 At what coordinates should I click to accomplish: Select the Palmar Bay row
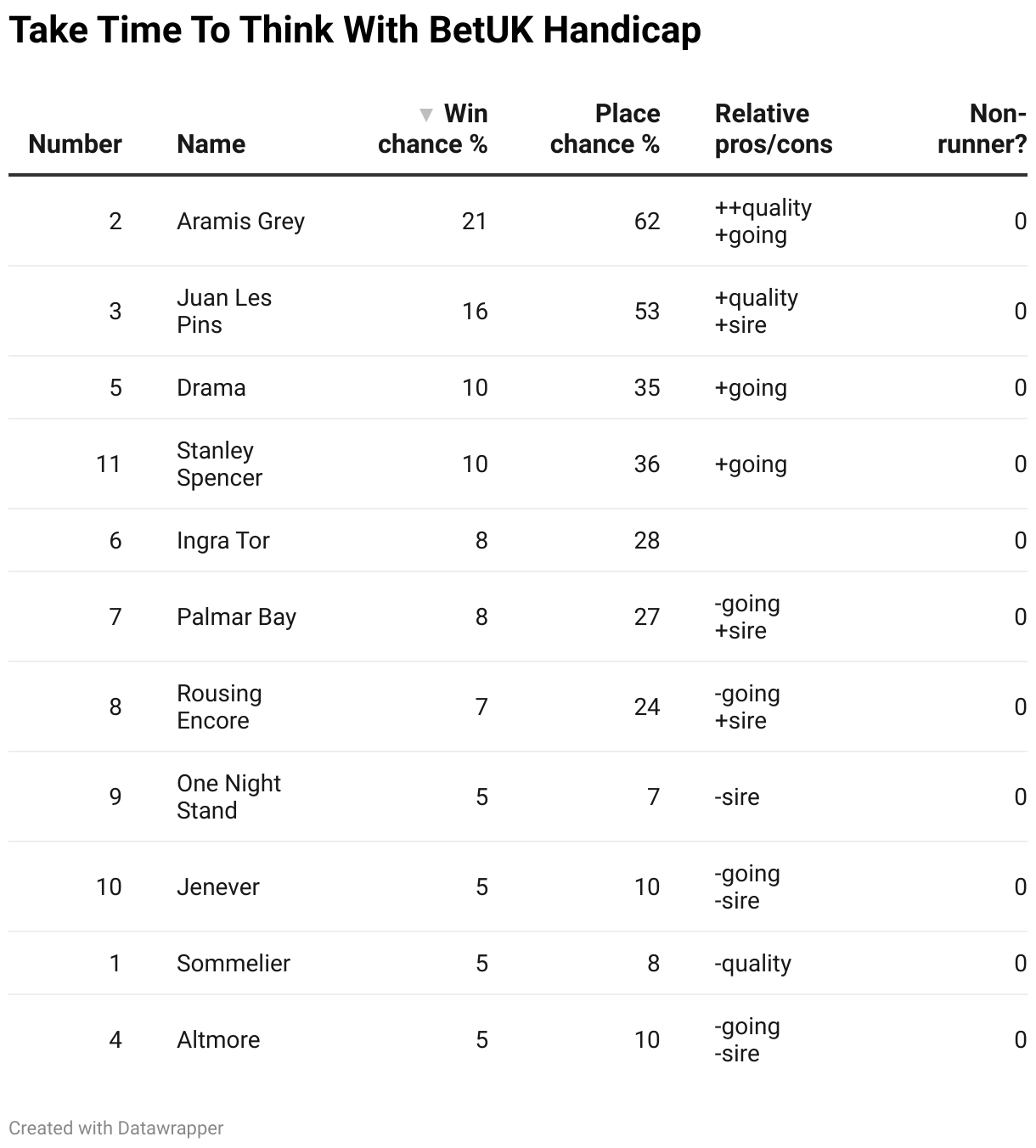coord(518,617)
